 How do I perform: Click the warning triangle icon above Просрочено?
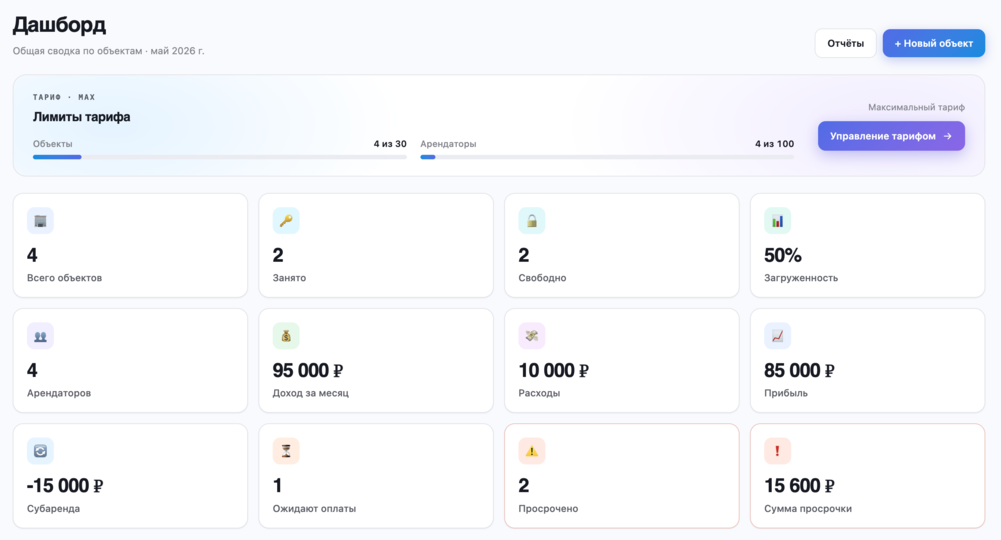(532, 451)
